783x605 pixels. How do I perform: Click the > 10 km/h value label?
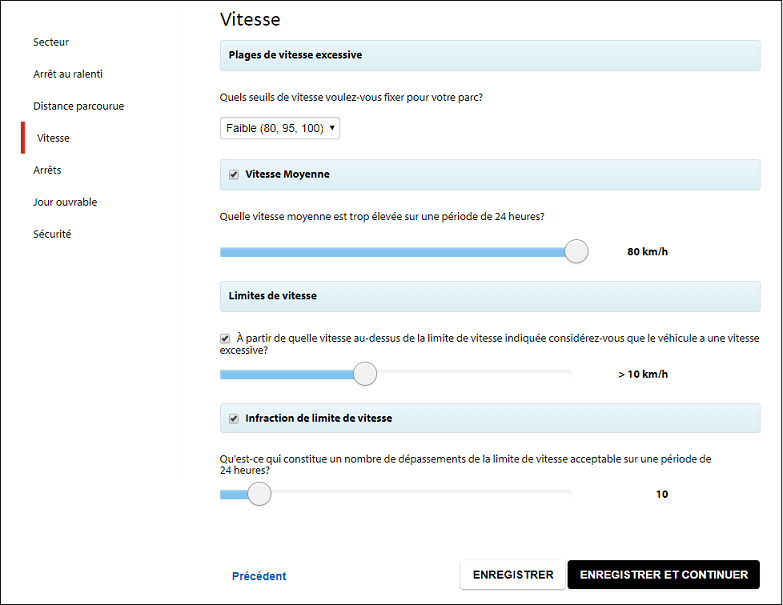(643, 374)
